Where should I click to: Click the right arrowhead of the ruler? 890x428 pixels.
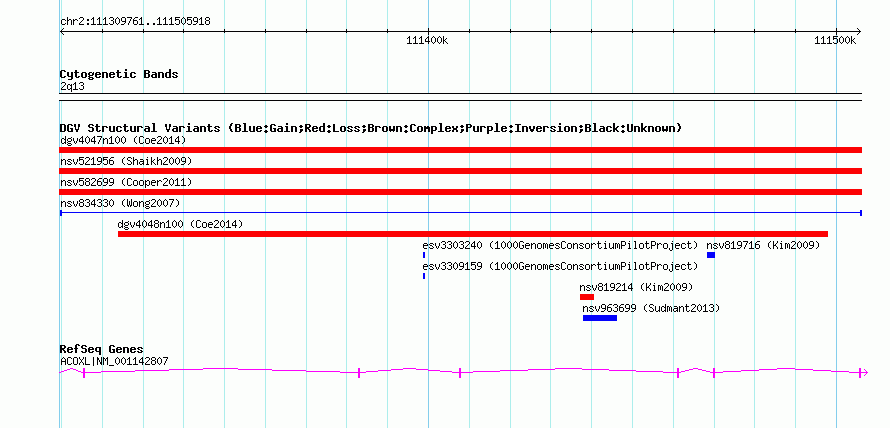point(858,32)
